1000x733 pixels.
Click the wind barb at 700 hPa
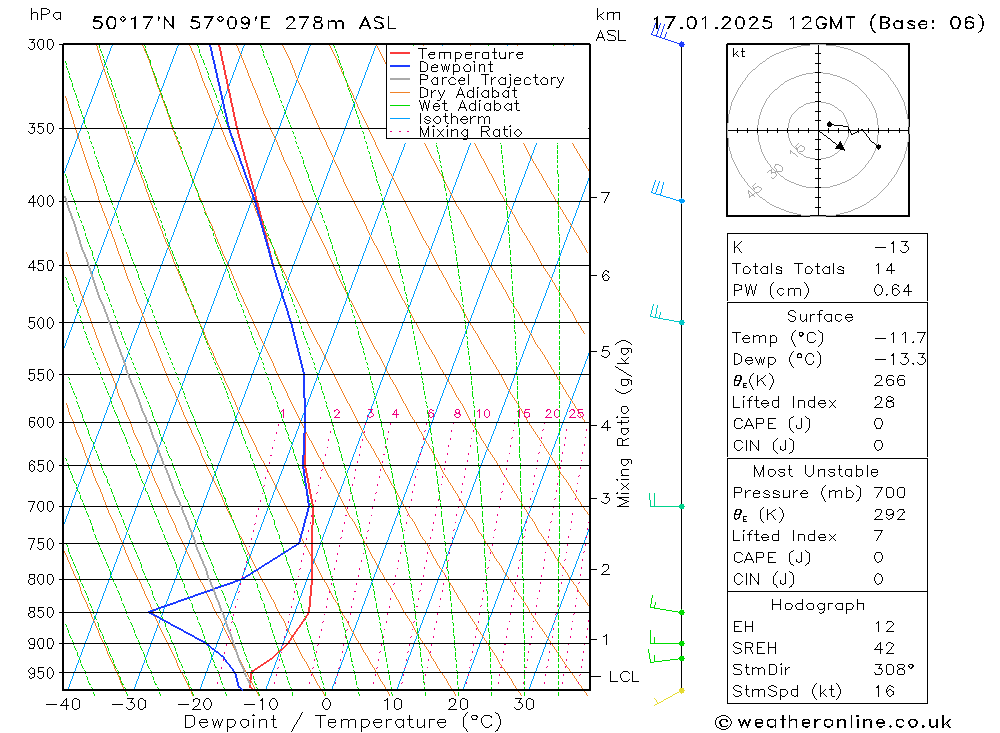tap(667, 500)
